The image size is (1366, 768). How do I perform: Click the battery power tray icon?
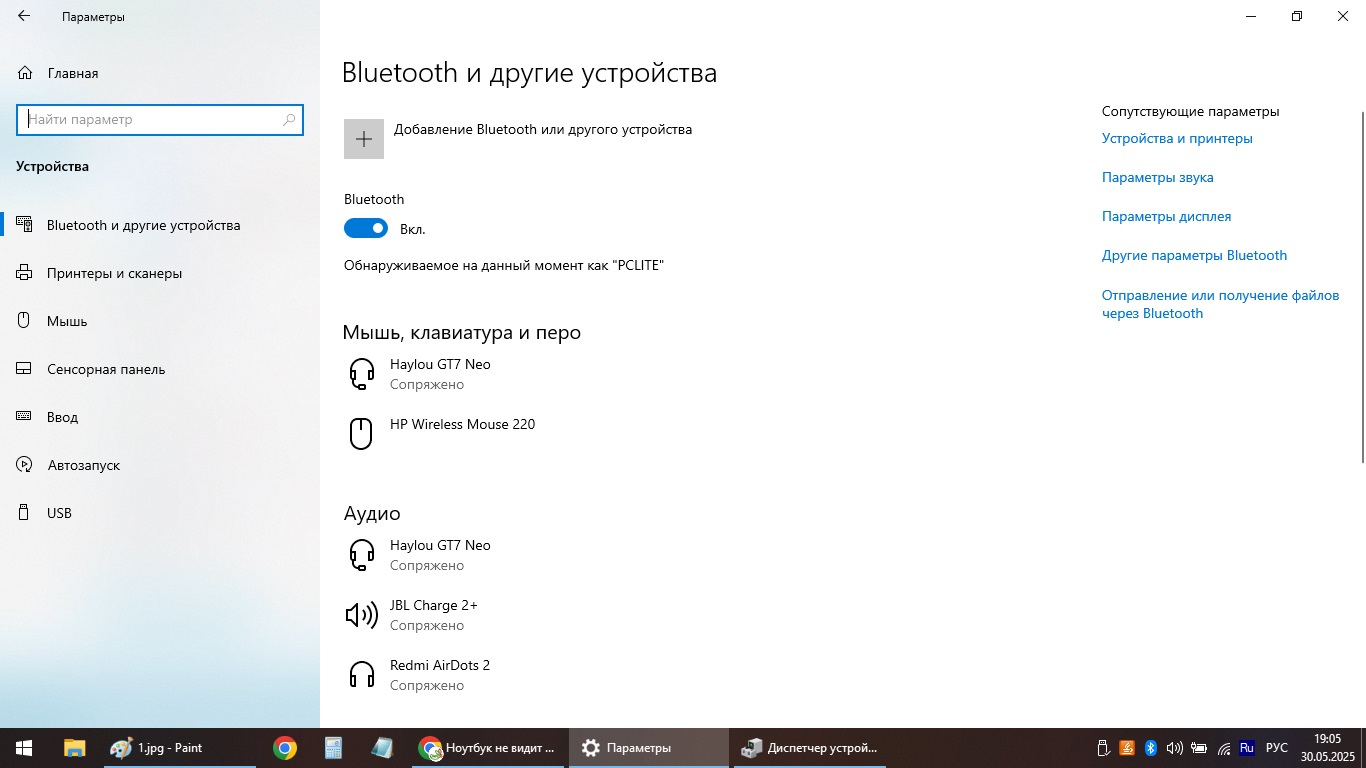1199,748
